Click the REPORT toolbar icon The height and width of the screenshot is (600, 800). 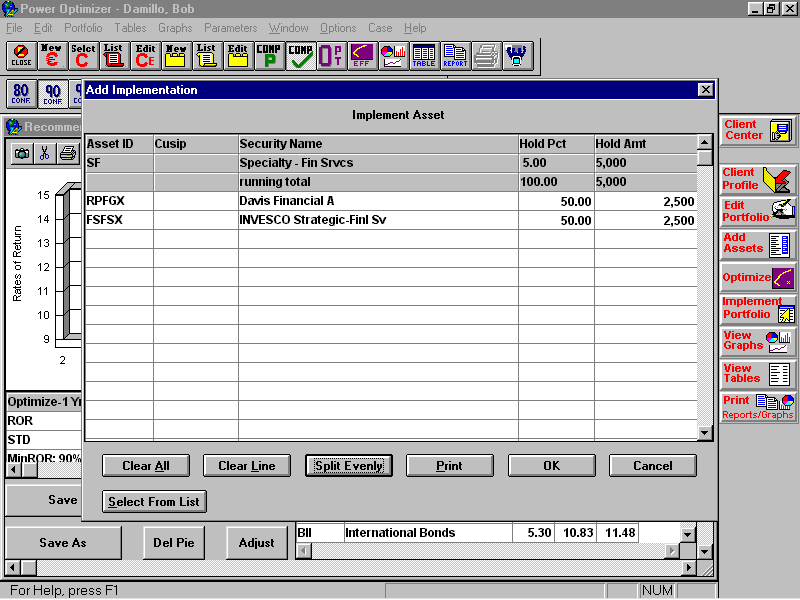click(x=454, y=56)
